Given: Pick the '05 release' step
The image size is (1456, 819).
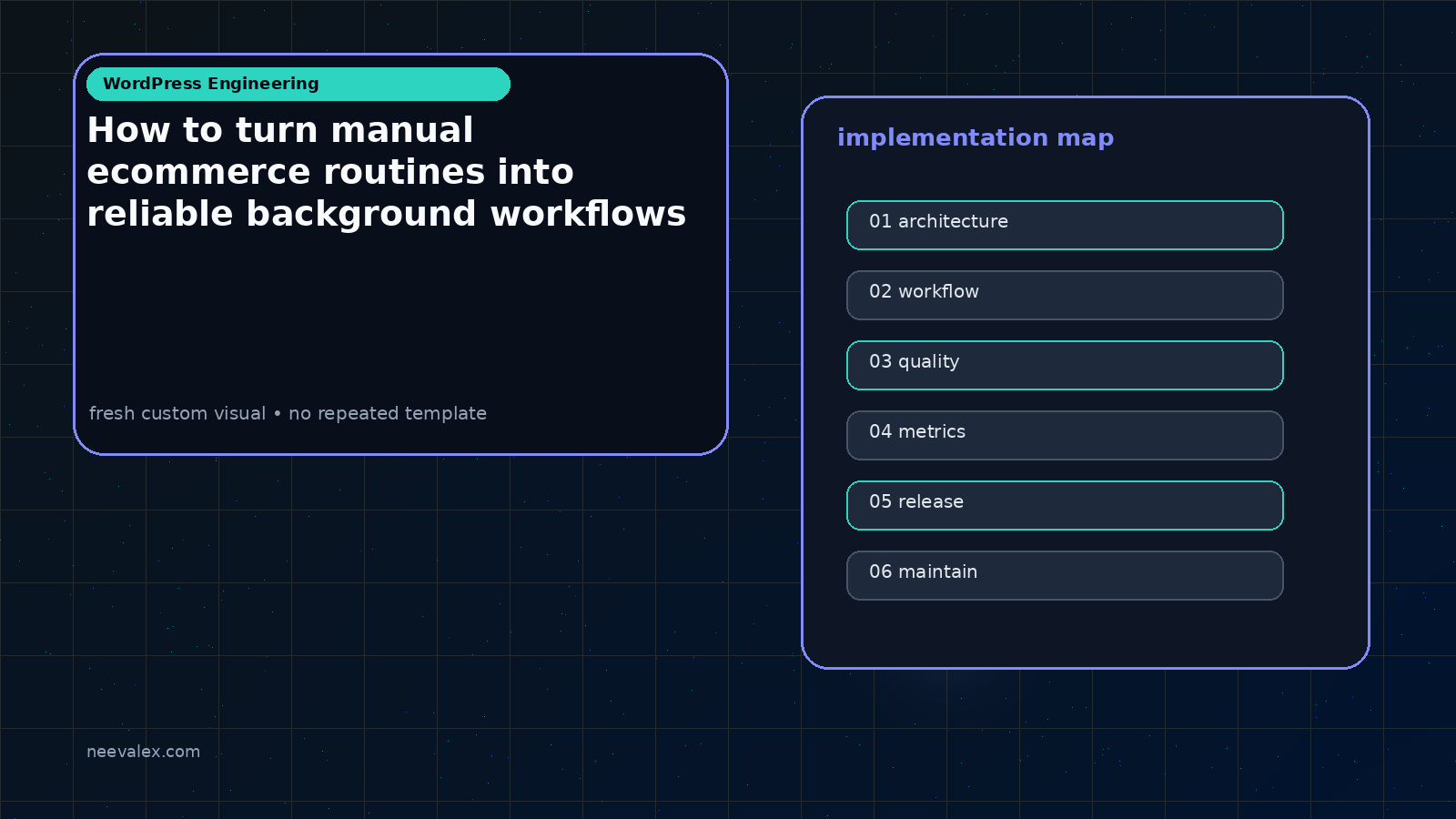Looking at the screenshot, I should (1065, 505).
